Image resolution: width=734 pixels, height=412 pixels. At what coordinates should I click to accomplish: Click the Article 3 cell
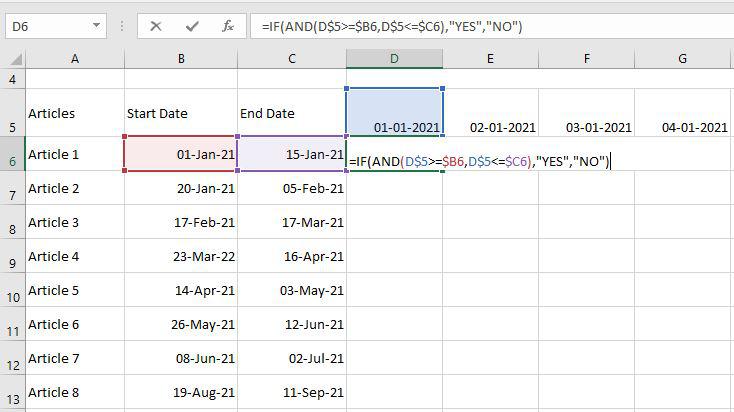75,222
